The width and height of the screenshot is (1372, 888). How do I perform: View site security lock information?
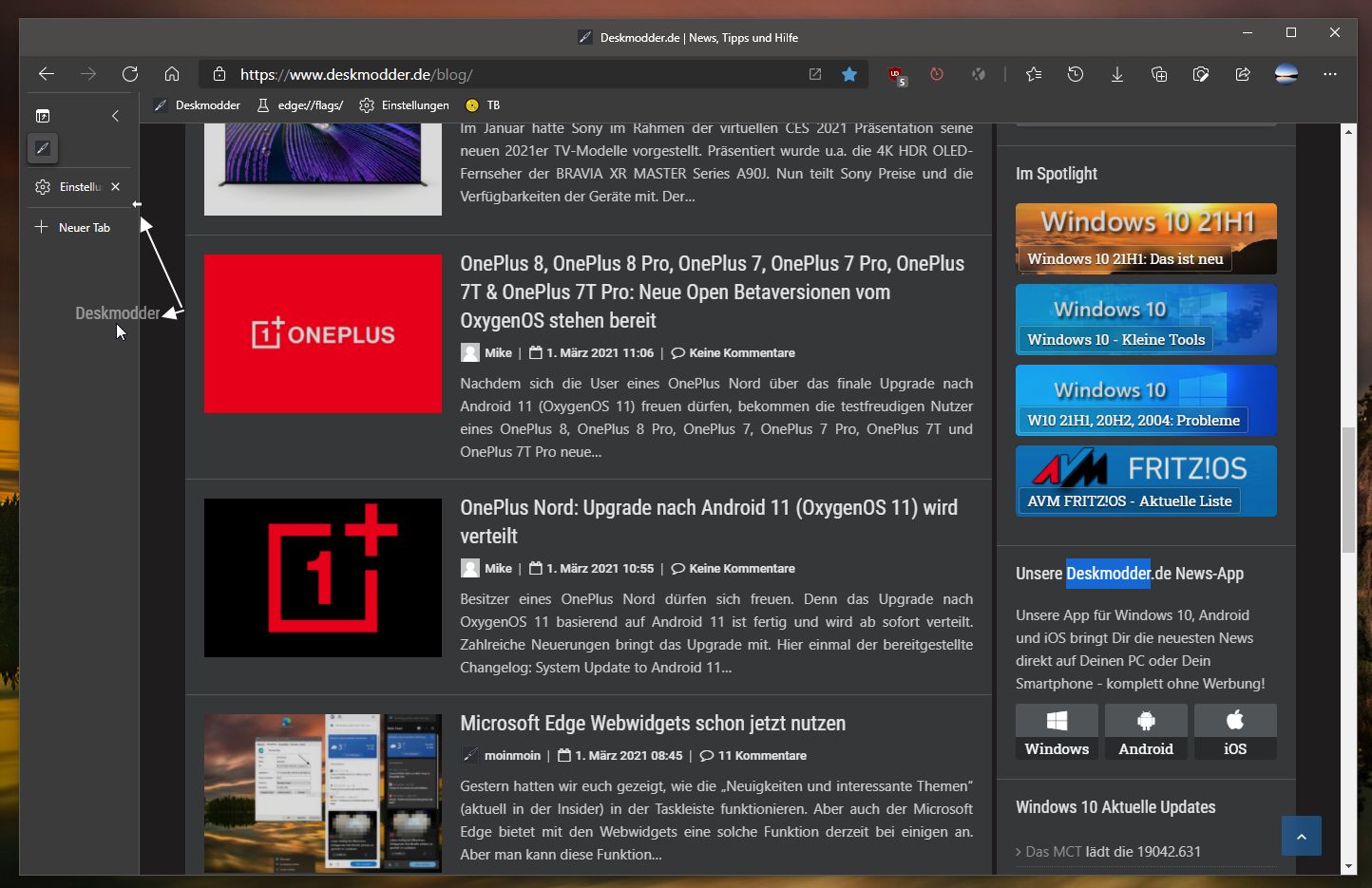coord(219,74)
